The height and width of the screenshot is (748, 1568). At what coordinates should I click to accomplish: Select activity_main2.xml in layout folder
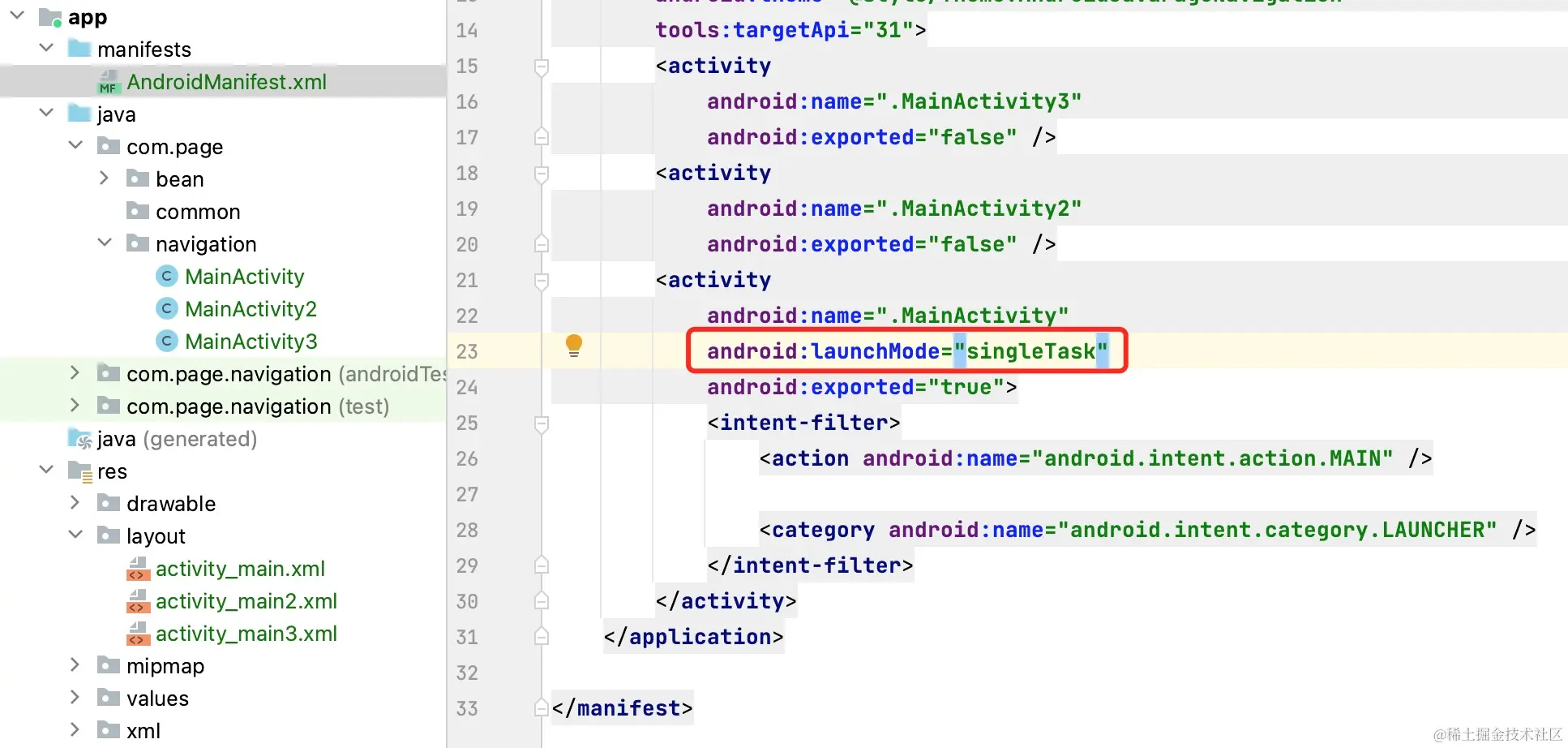point(246,601)
